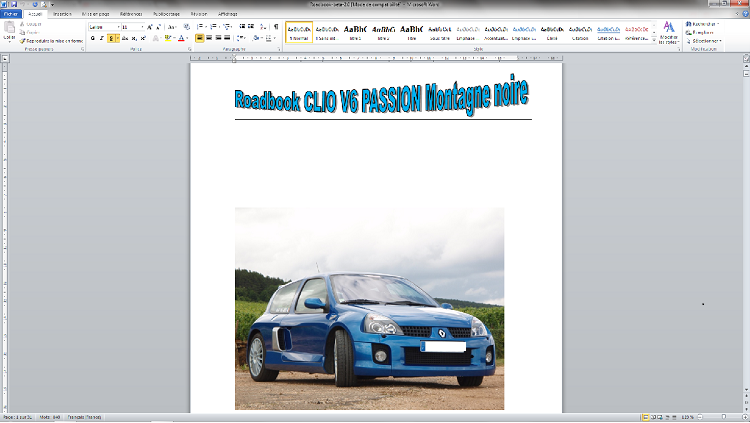
Task: Toggle Underline (S) formatting
Action: coord(111,38)
